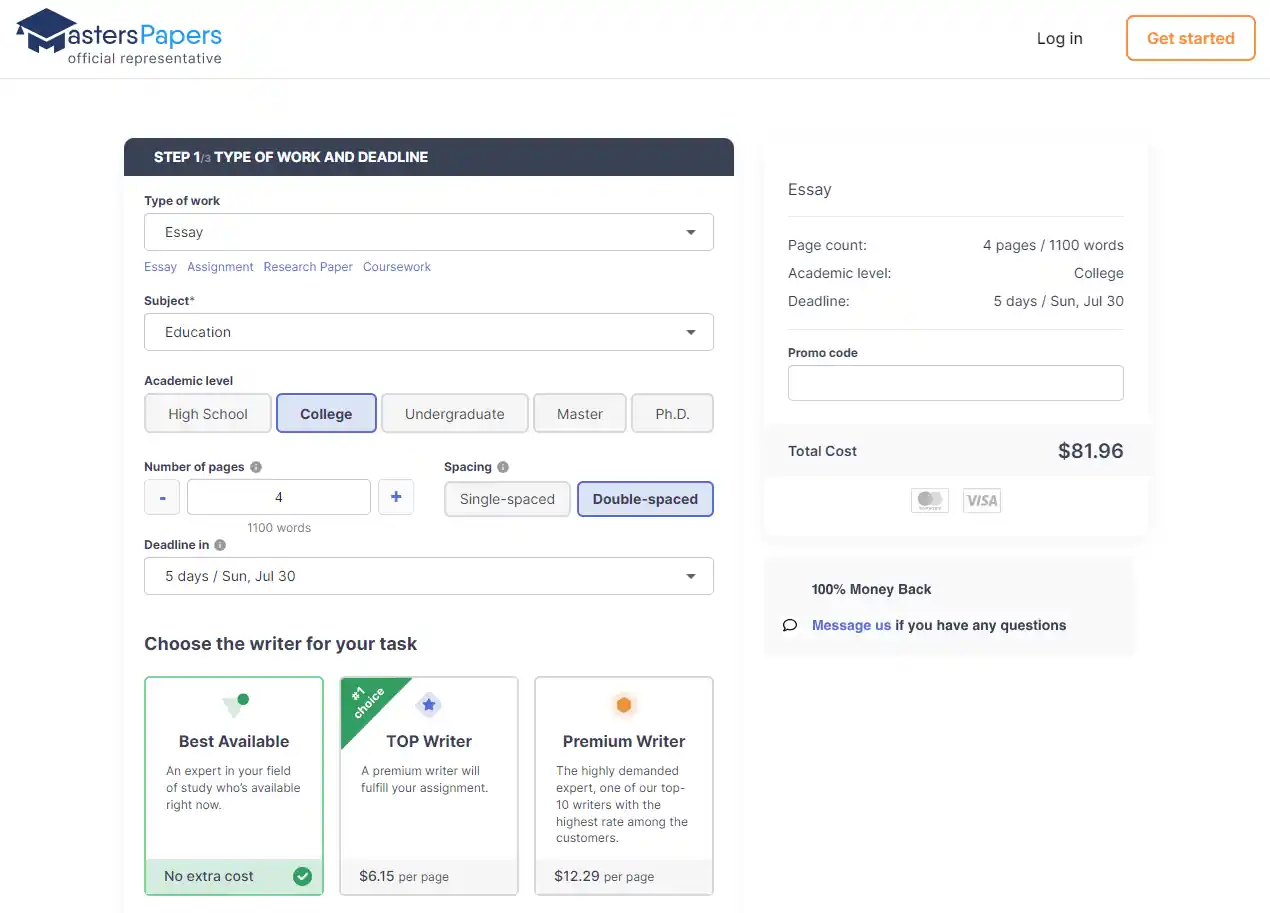The image size is (1270, 913).
Task: Click the info icon beside Deadline in
Action: (x=220, y=545)
